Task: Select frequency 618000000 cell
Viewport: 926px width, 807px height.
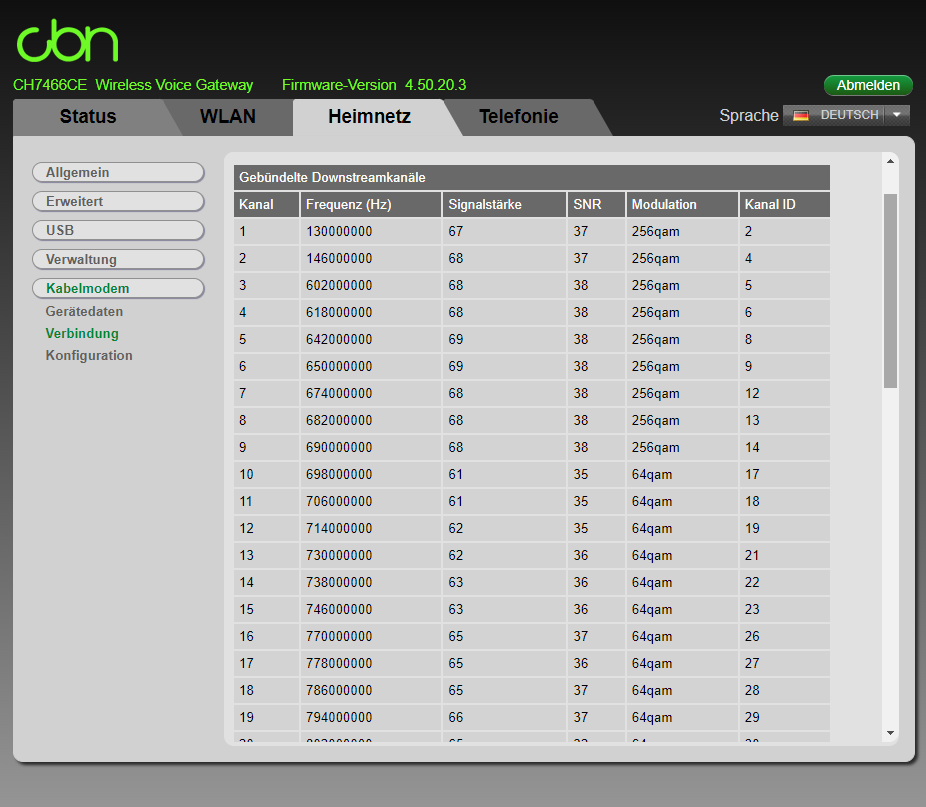Action: click(371, 313)
